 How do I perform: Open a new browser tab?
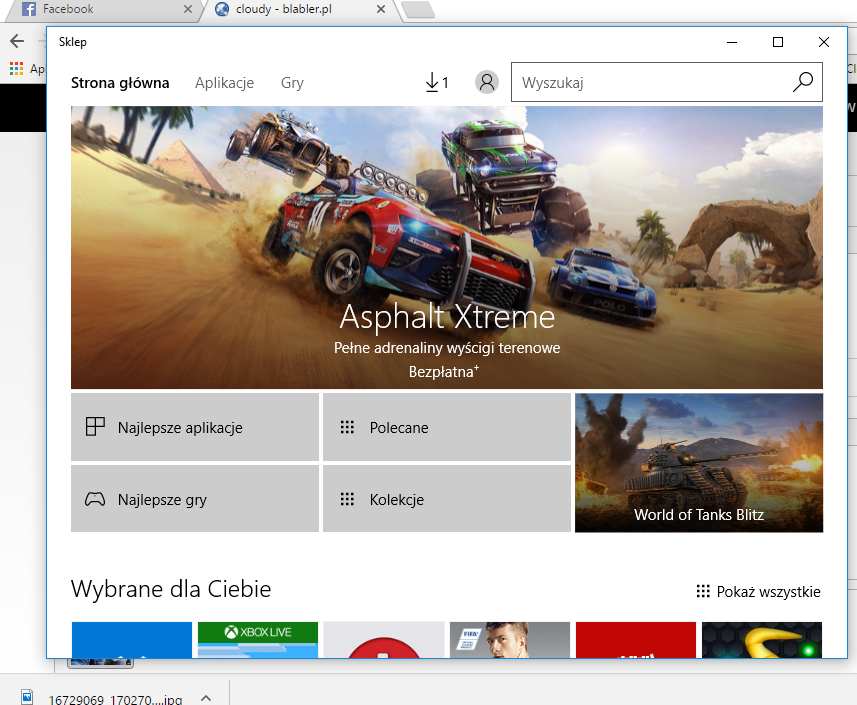click(418, 9)
